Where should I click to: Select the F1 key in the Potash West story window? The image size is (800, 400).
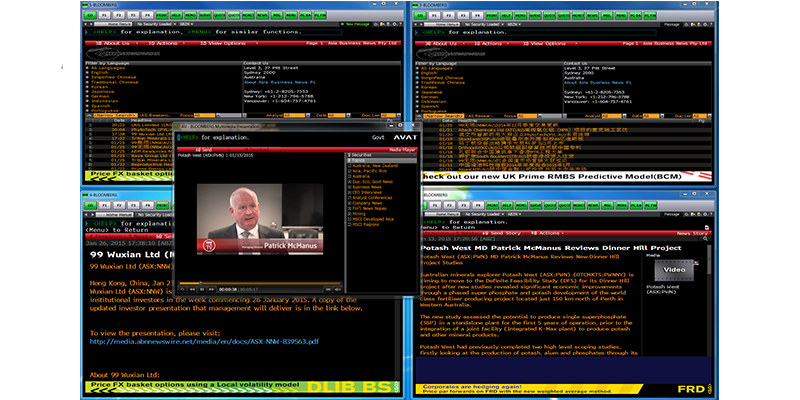(435, 205)
